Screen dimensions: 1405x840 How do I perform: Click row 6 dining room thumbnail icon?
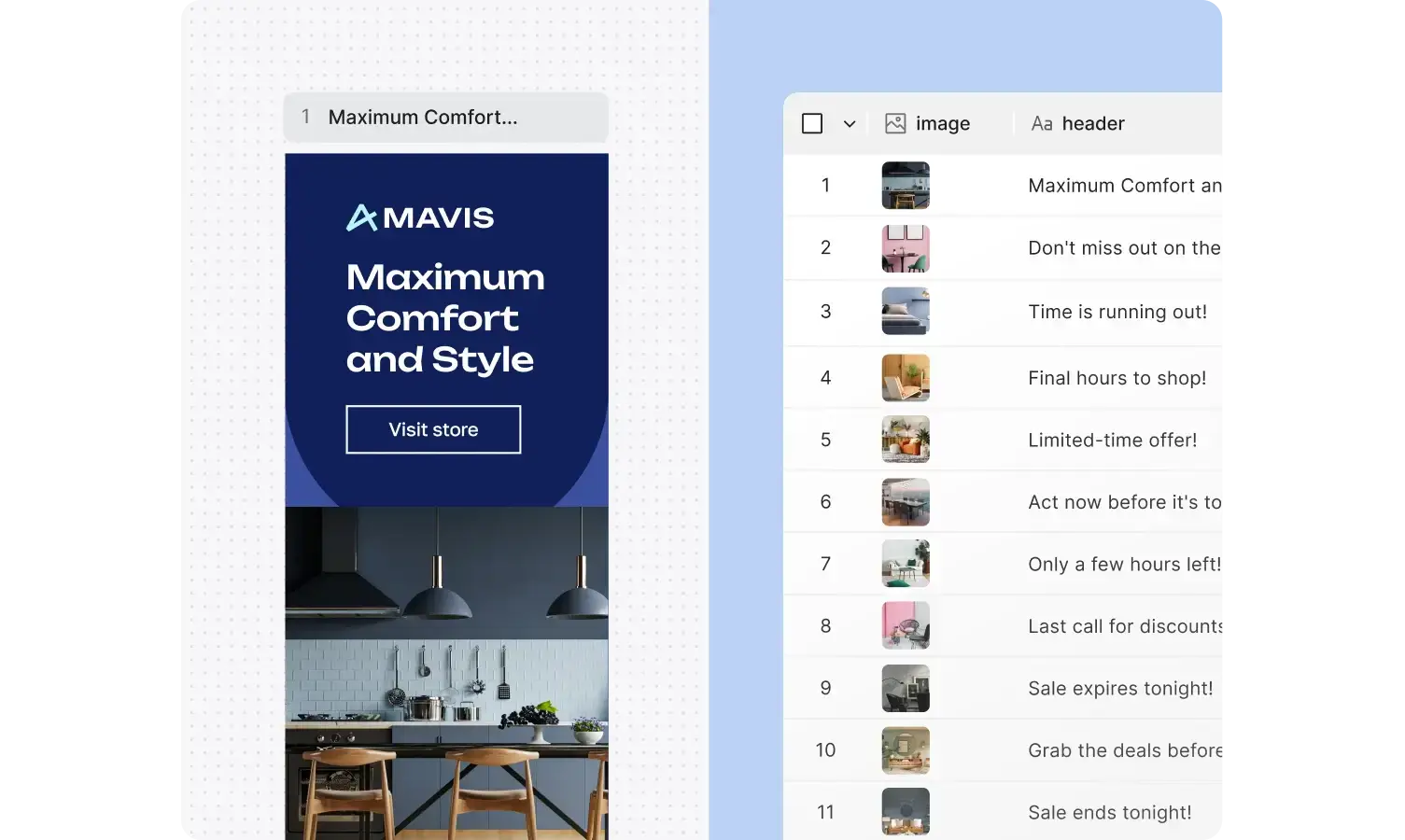click(x=905, y=501)
